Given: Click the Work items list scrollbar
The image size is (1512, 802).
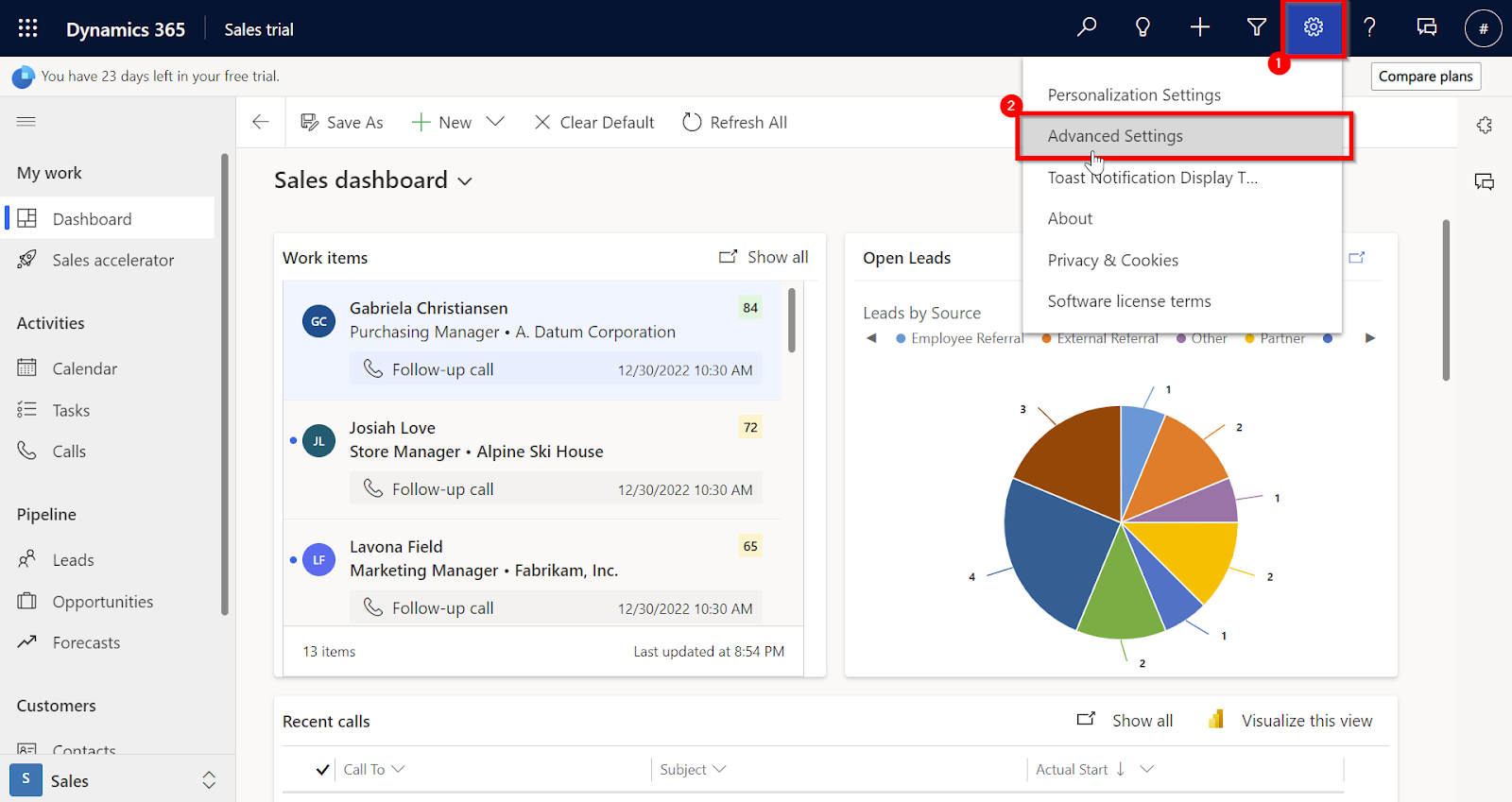Looking at the screenshot, I should [x=792, y=320].
